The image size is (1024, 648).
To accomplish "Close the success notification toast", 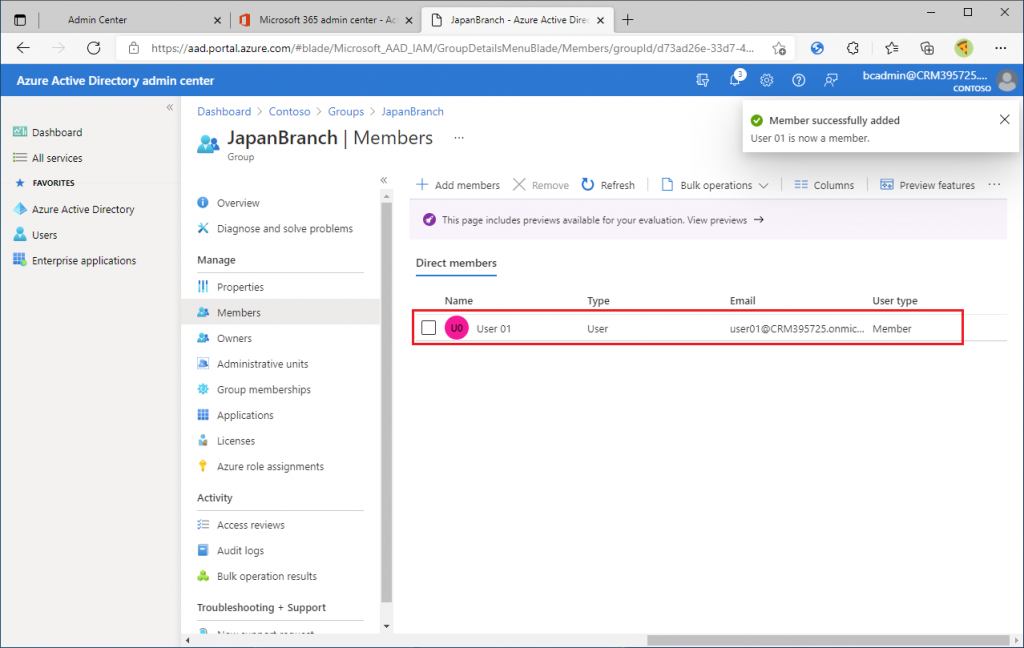I will tap(1004, 120).
